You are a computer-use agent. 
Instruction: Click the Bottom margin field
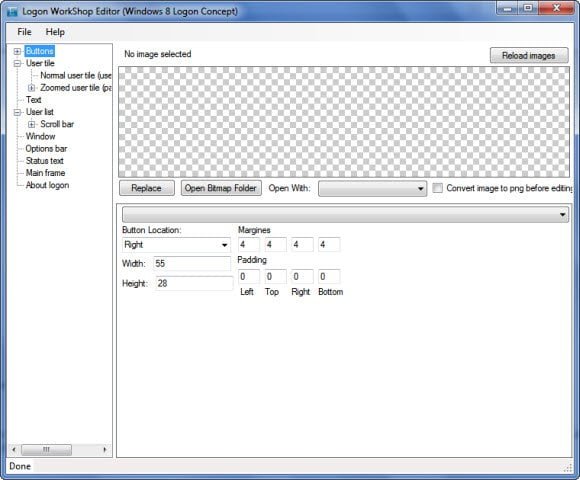pyautogui.click(x=329, y=244)
